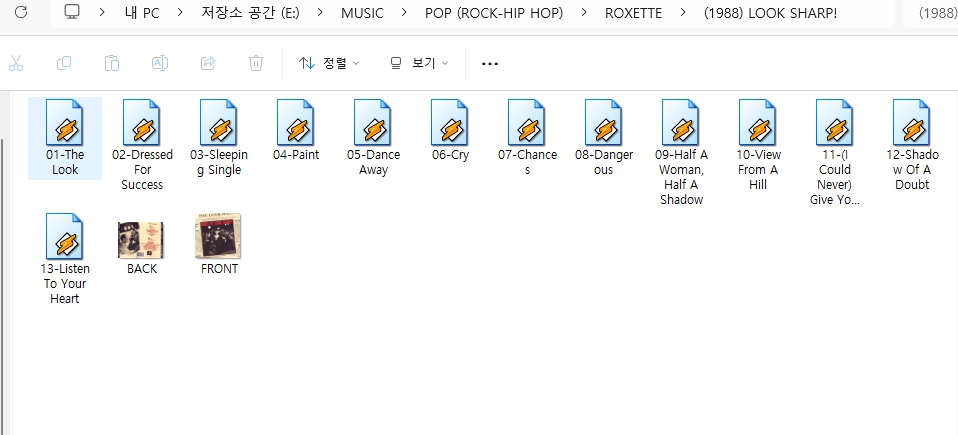
Task: Open the 정렬 sort dropdown
Action: pos(329,63)
